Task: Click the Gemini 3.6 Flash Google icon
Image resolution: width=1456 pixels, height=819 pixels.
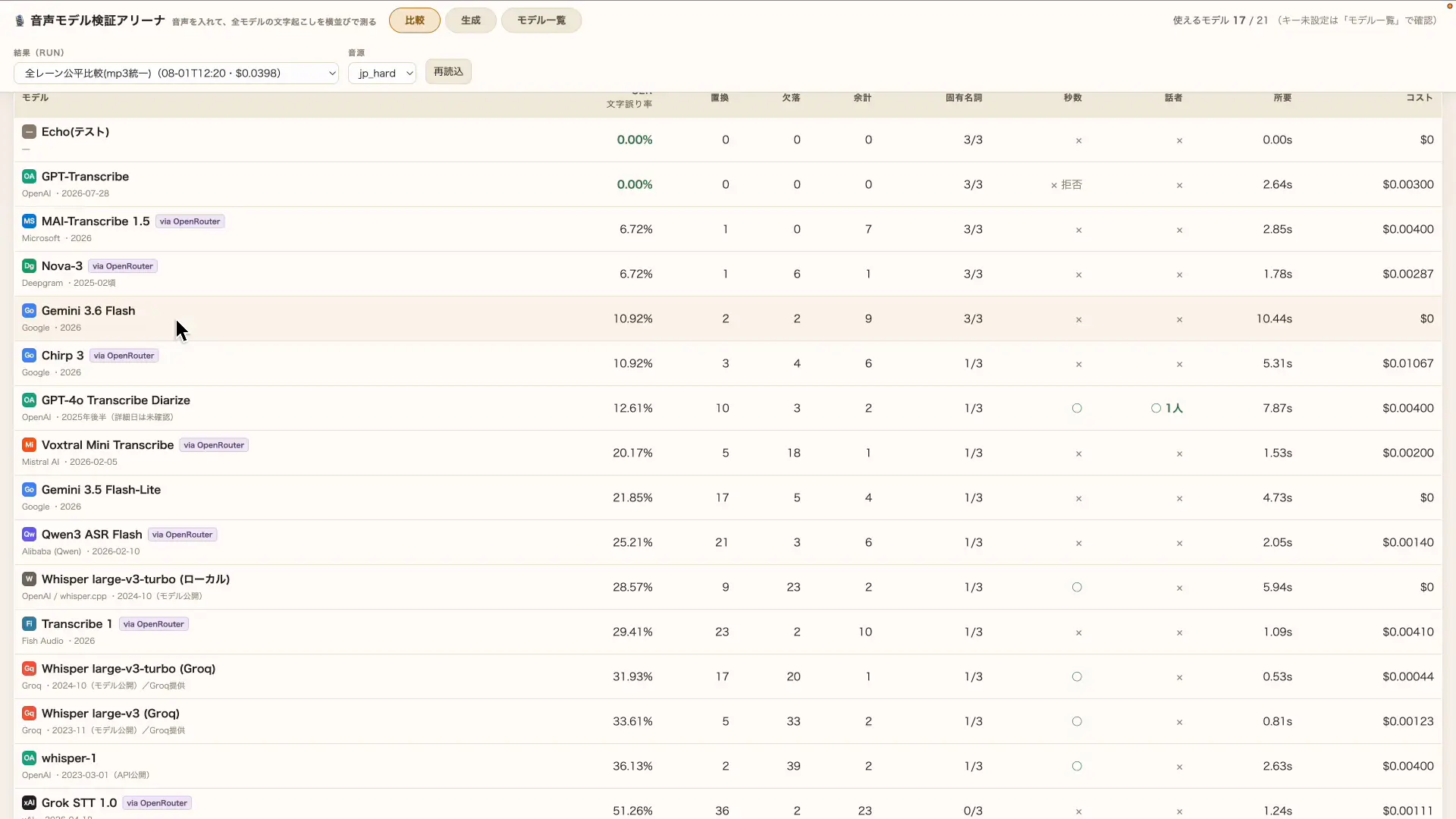Action: (x=29, y=311)
